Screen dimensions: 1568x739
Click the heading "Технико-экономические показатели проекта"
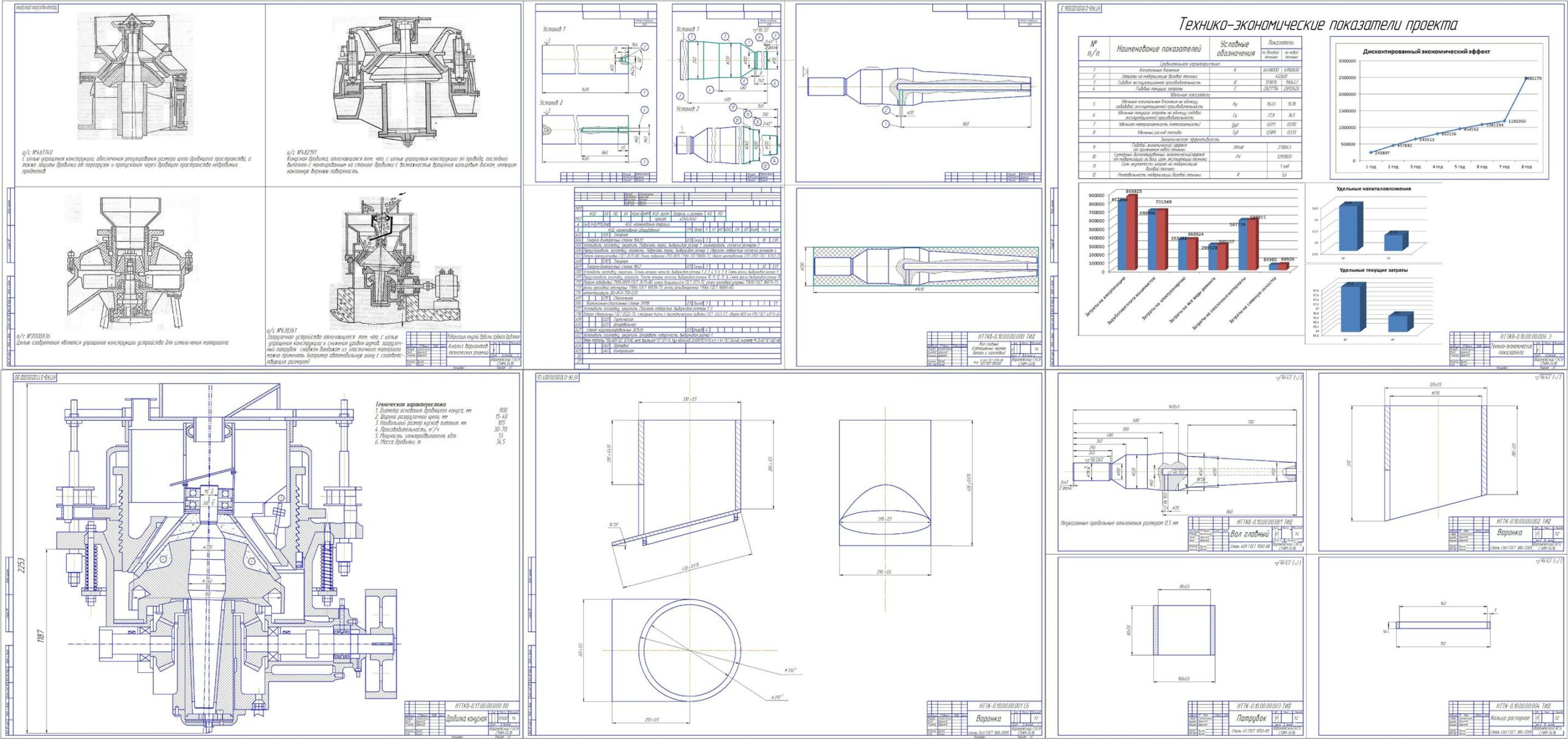[x=1317, y=24]
